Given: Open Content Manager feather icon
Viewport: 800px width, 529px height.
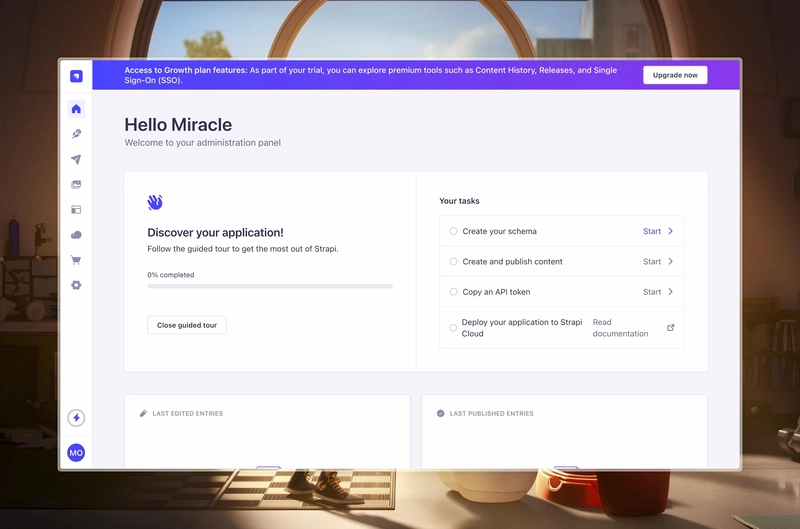Looking at the screenshot, I should point(76,134).
